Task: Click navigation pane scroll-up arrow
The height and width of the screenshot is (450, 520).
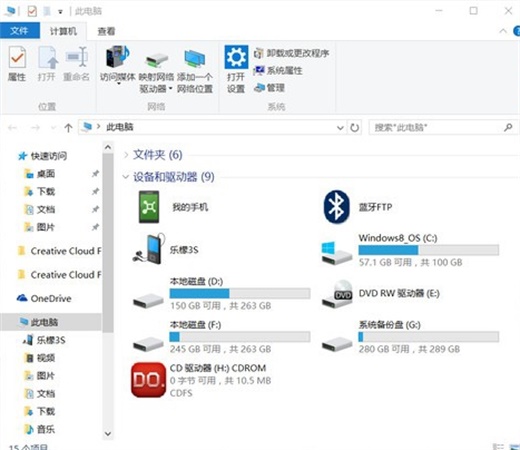Action: 108,147
